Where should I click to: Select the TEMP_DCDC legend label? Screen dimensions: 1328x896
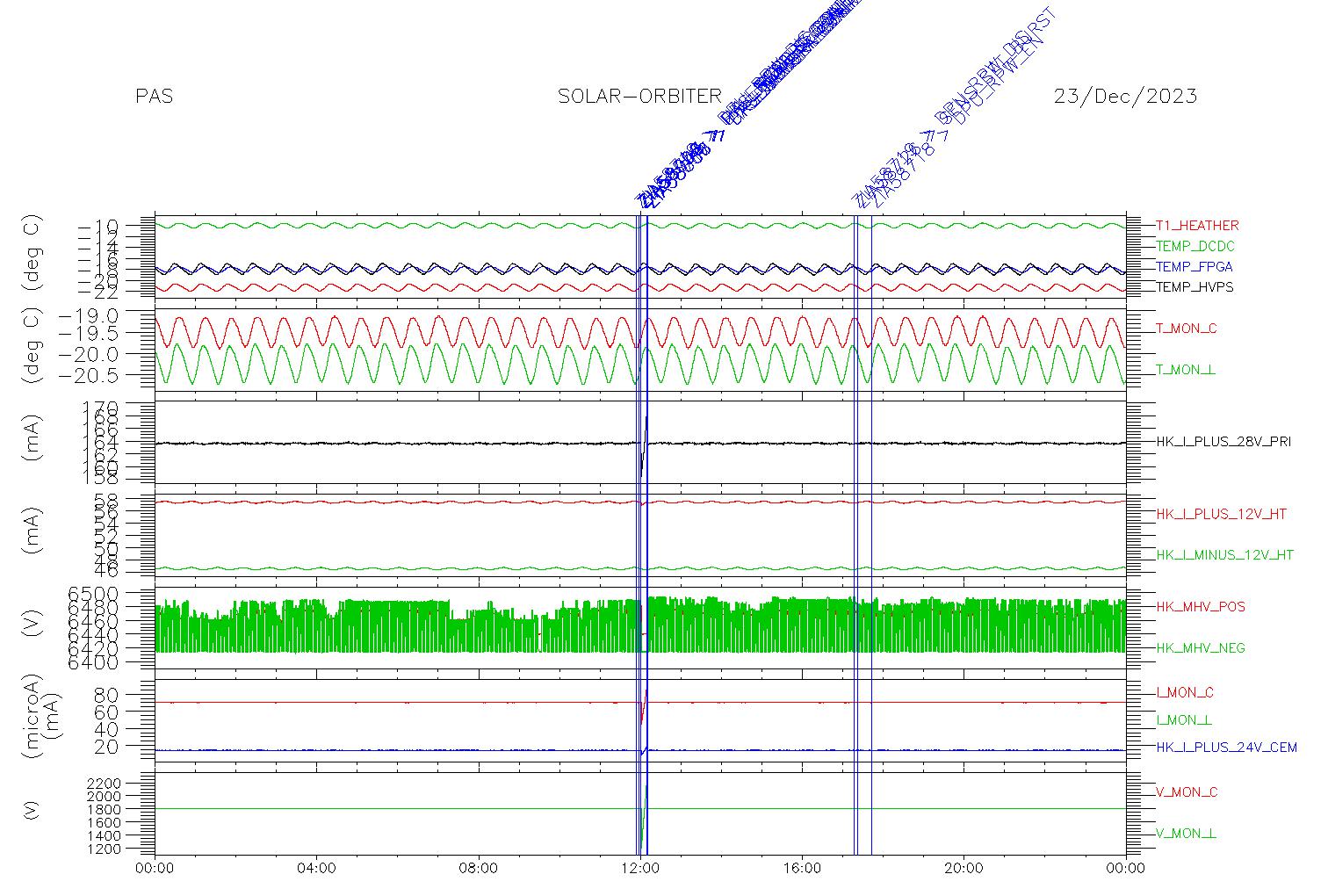(1194, 246)
